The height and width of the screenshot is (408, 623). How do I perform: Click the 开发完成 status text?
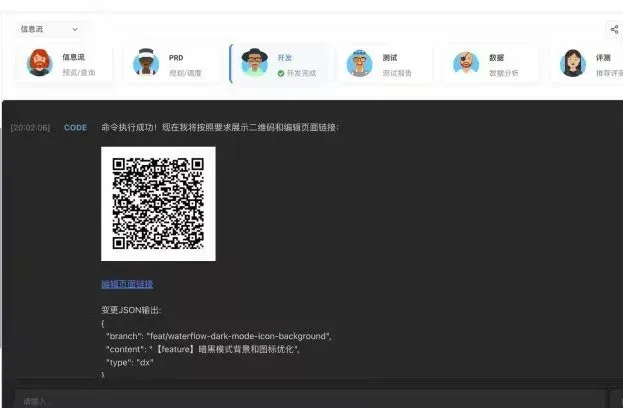(301, 73)
